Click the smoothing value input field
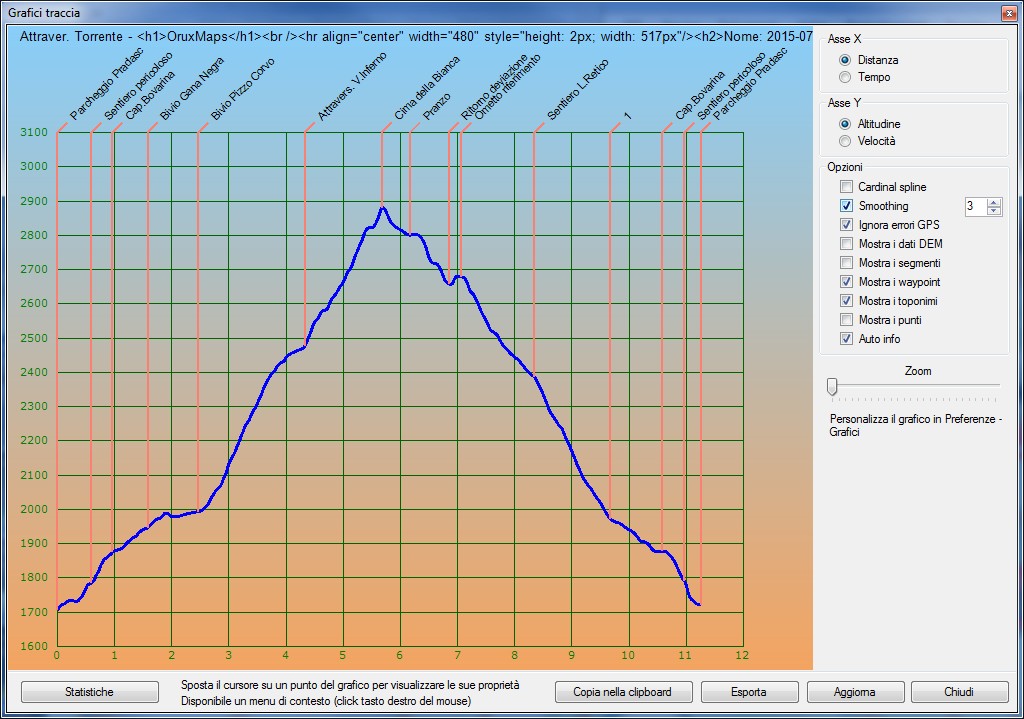1024x719 pixels. pyautogui.click(x=975, y=206)
